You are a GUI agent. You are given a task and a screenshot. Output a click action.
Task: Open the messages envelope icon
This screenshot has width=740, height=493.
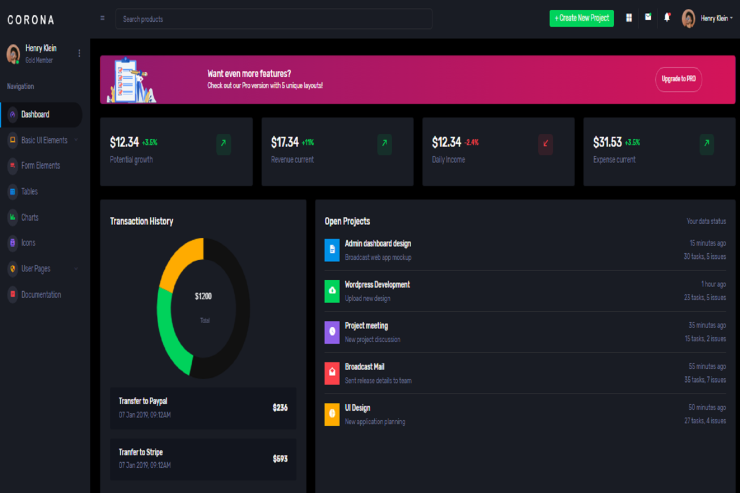pyautogui.click(x=648, y=18)
